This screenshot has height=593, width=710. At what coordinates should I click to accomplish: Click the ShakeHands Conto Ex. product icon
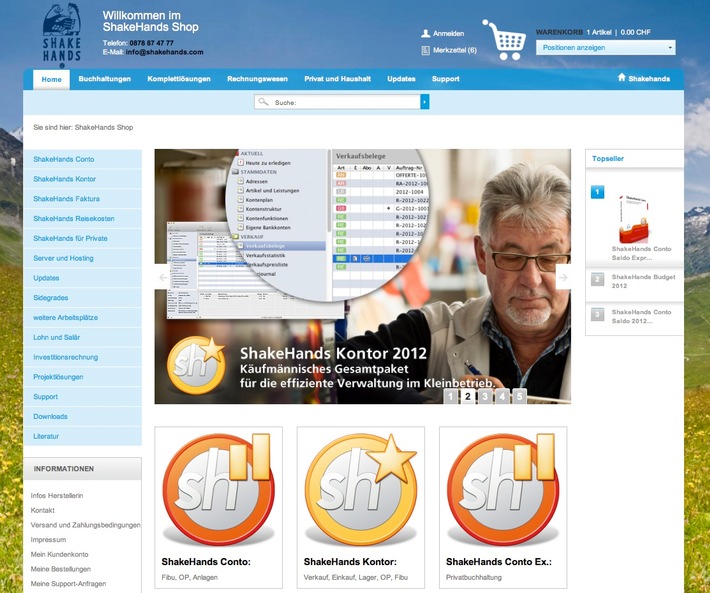pos(503,489)
